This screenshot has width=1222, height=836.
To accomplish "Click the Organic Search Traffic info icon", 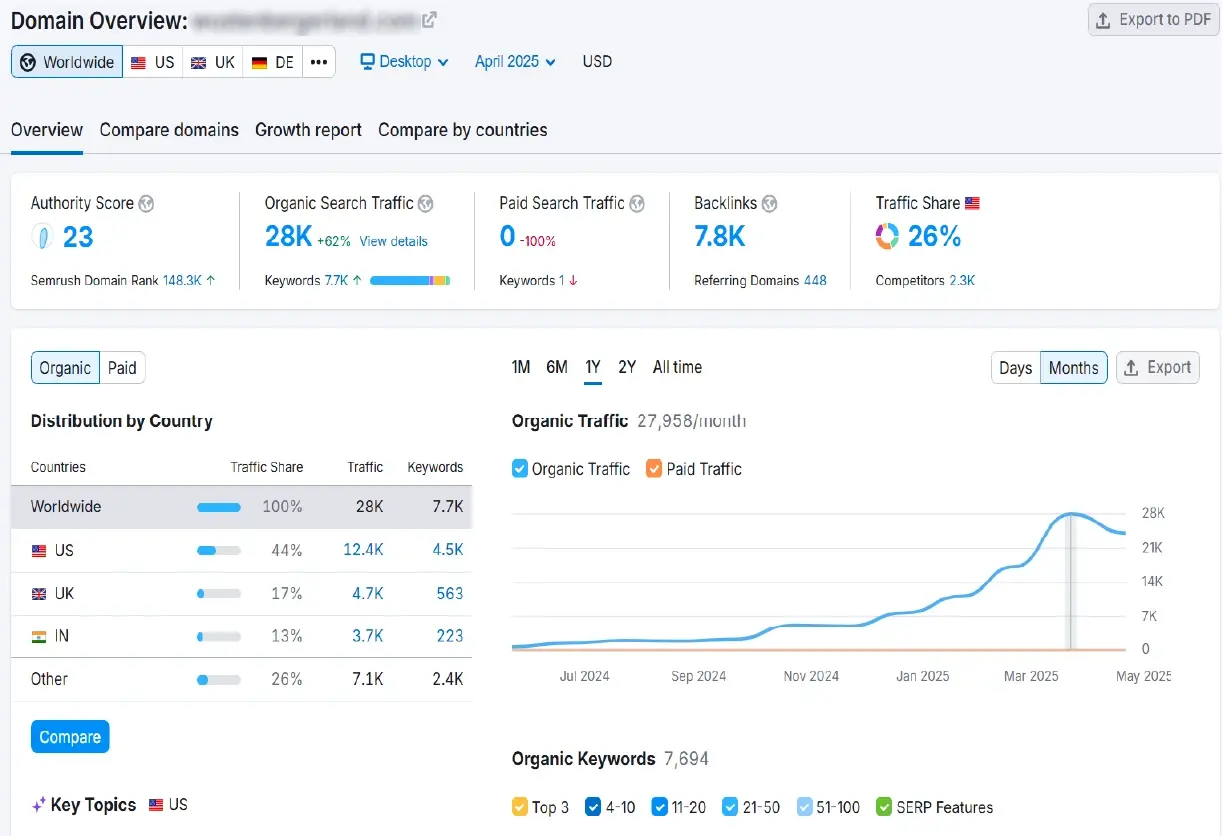I will (x=426, y=204).
